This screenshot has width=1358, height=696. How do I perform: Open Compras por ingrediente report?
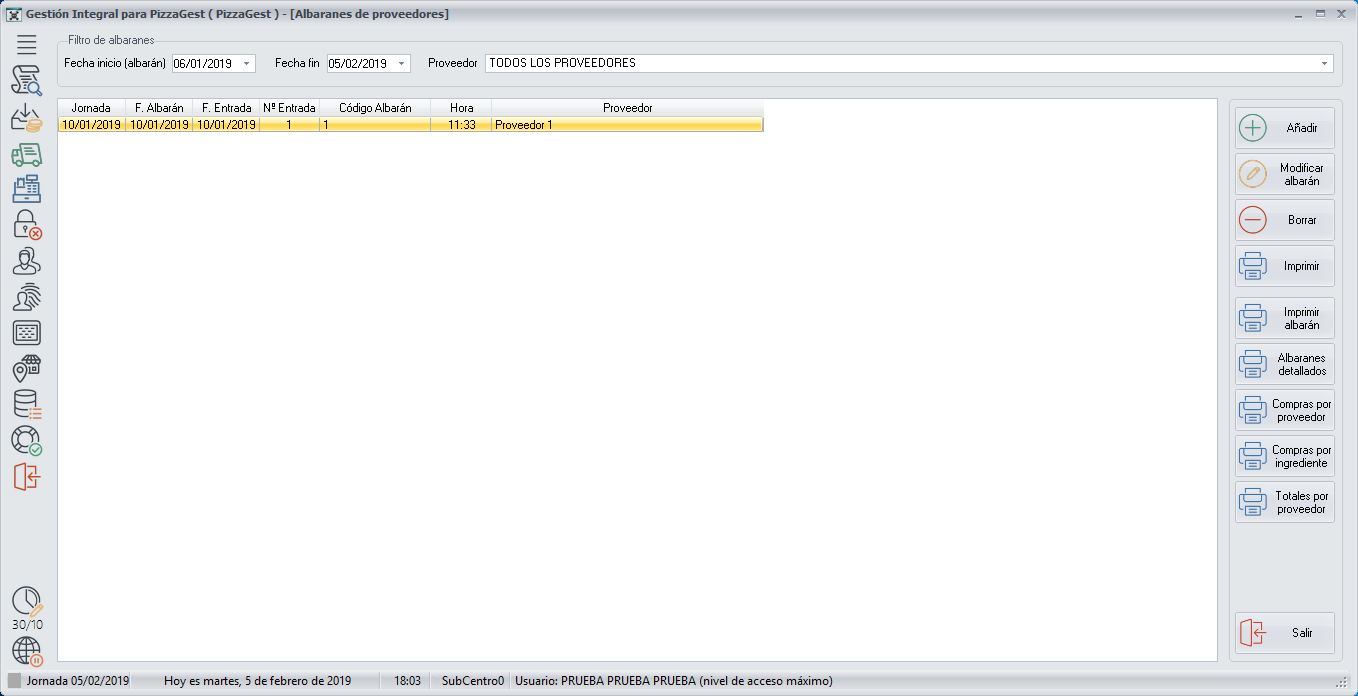click(1285, 456)
